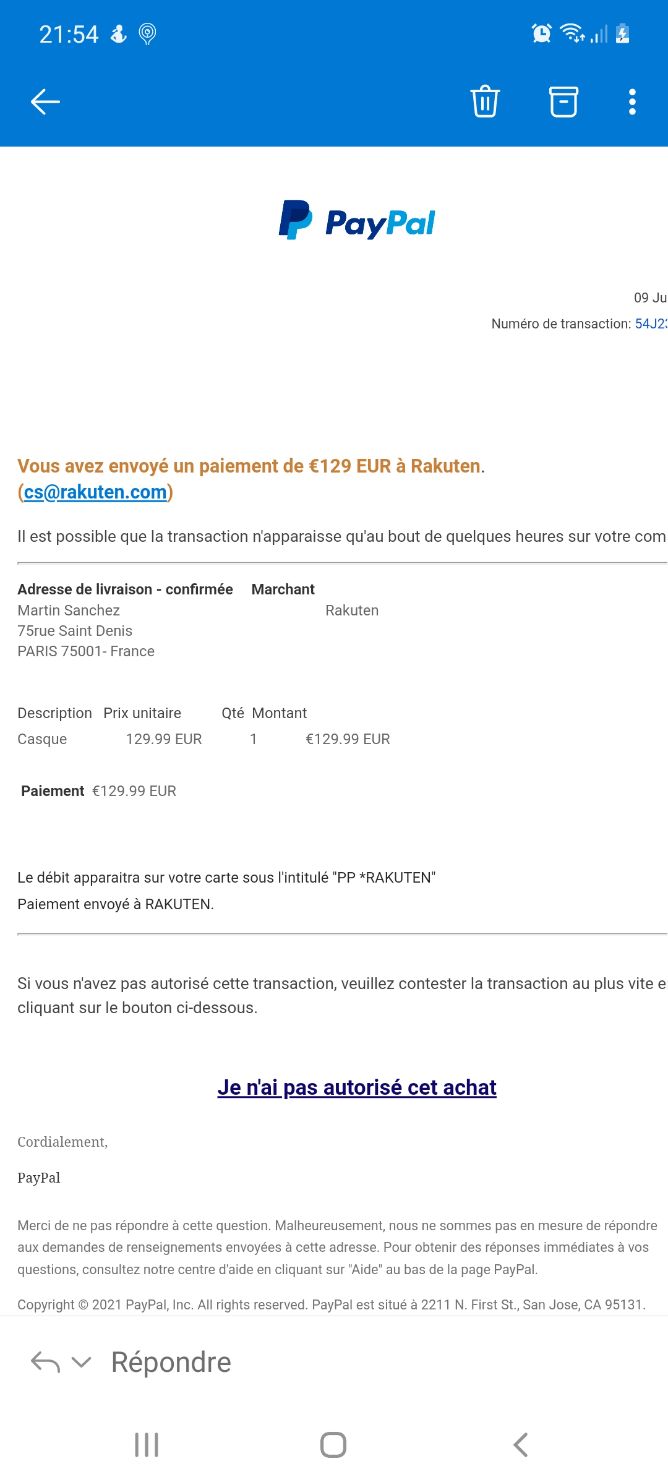Open the cs@rakuten.com email link
The image size is (668, 1484).
tap(95, 492)
